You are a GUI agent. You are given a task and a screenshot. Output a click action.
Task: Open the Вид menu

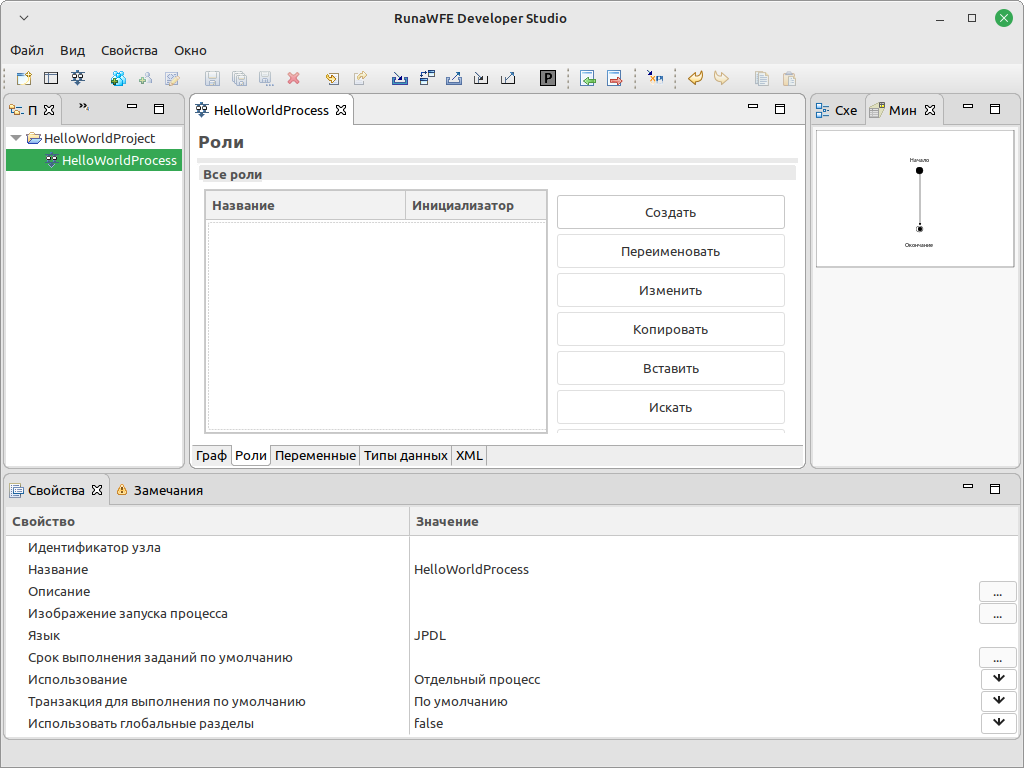coord(72,50)
